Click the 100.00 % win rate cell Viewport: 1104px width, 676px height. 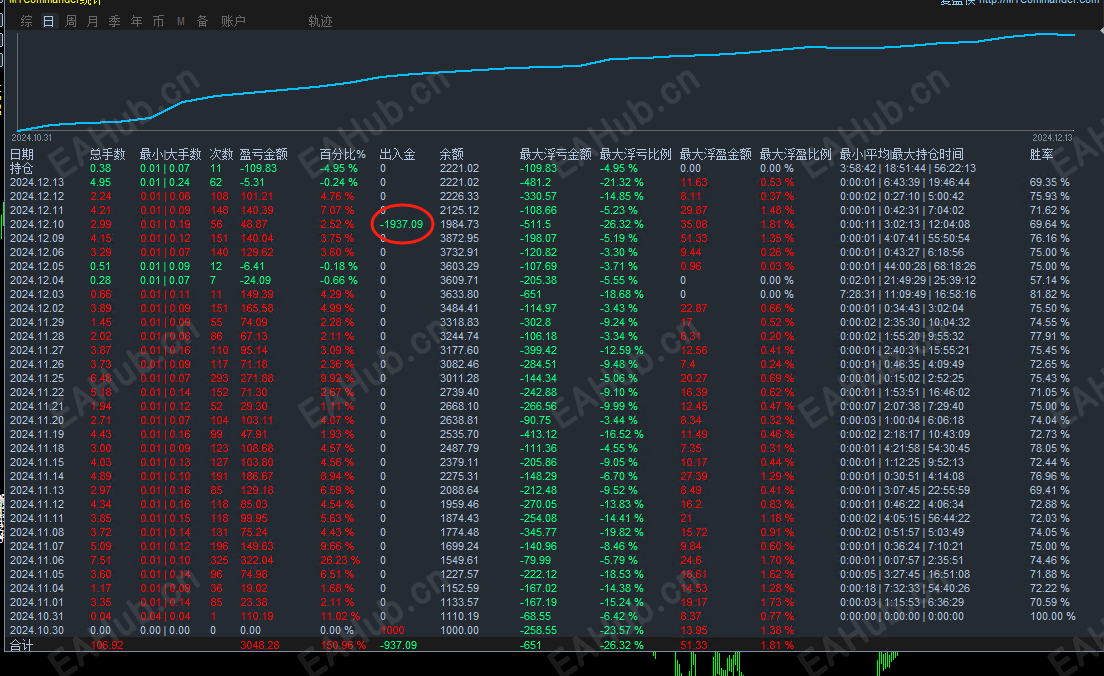click(1053, 616)
